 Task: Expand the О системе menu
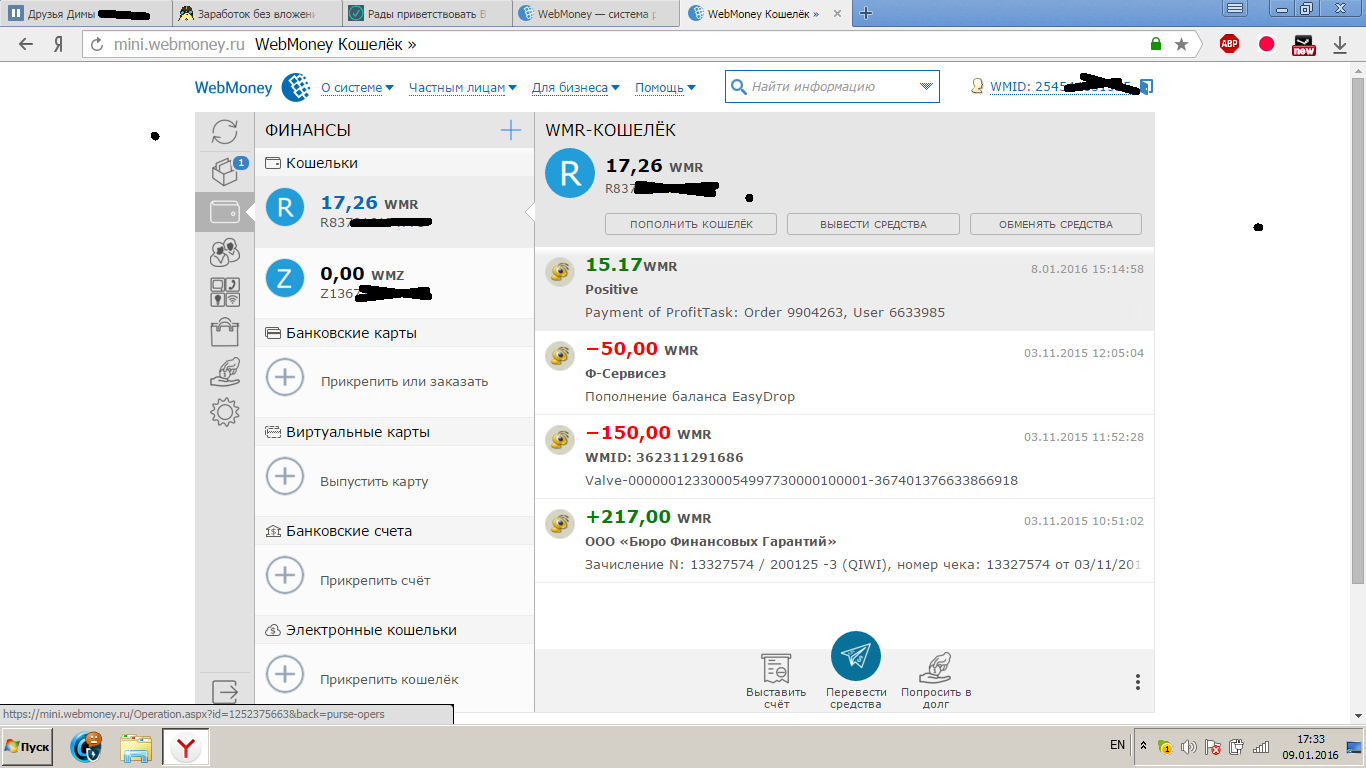[357, 88]
